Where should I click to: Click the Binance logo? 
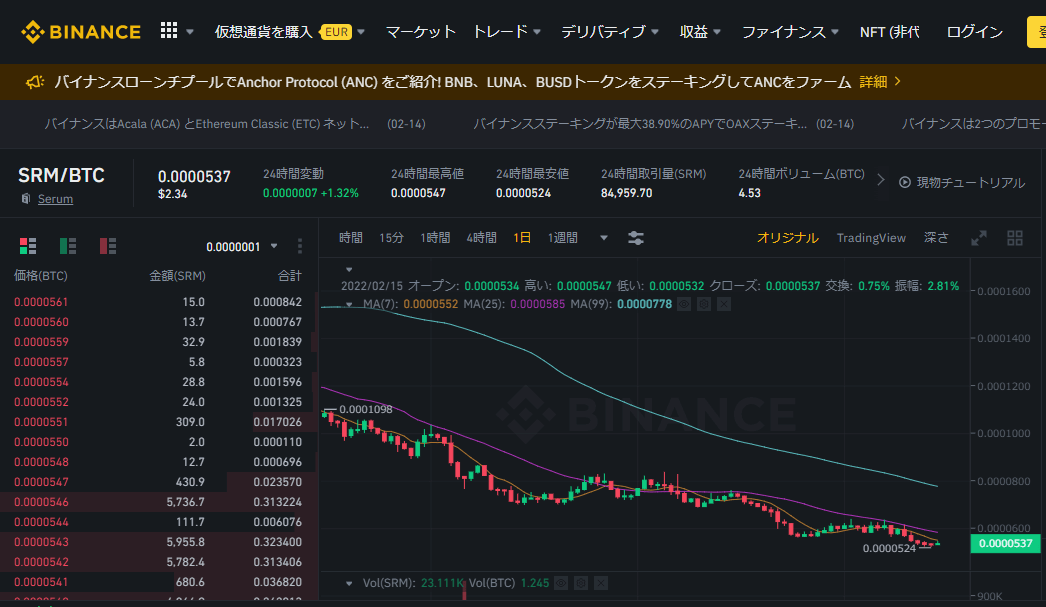click(x=81, y=31)
